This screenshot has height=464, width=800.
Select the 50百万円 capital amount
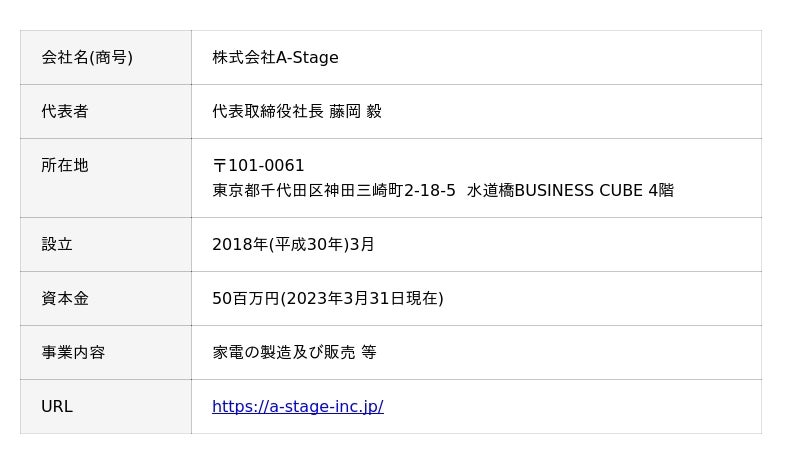[246, 298]
